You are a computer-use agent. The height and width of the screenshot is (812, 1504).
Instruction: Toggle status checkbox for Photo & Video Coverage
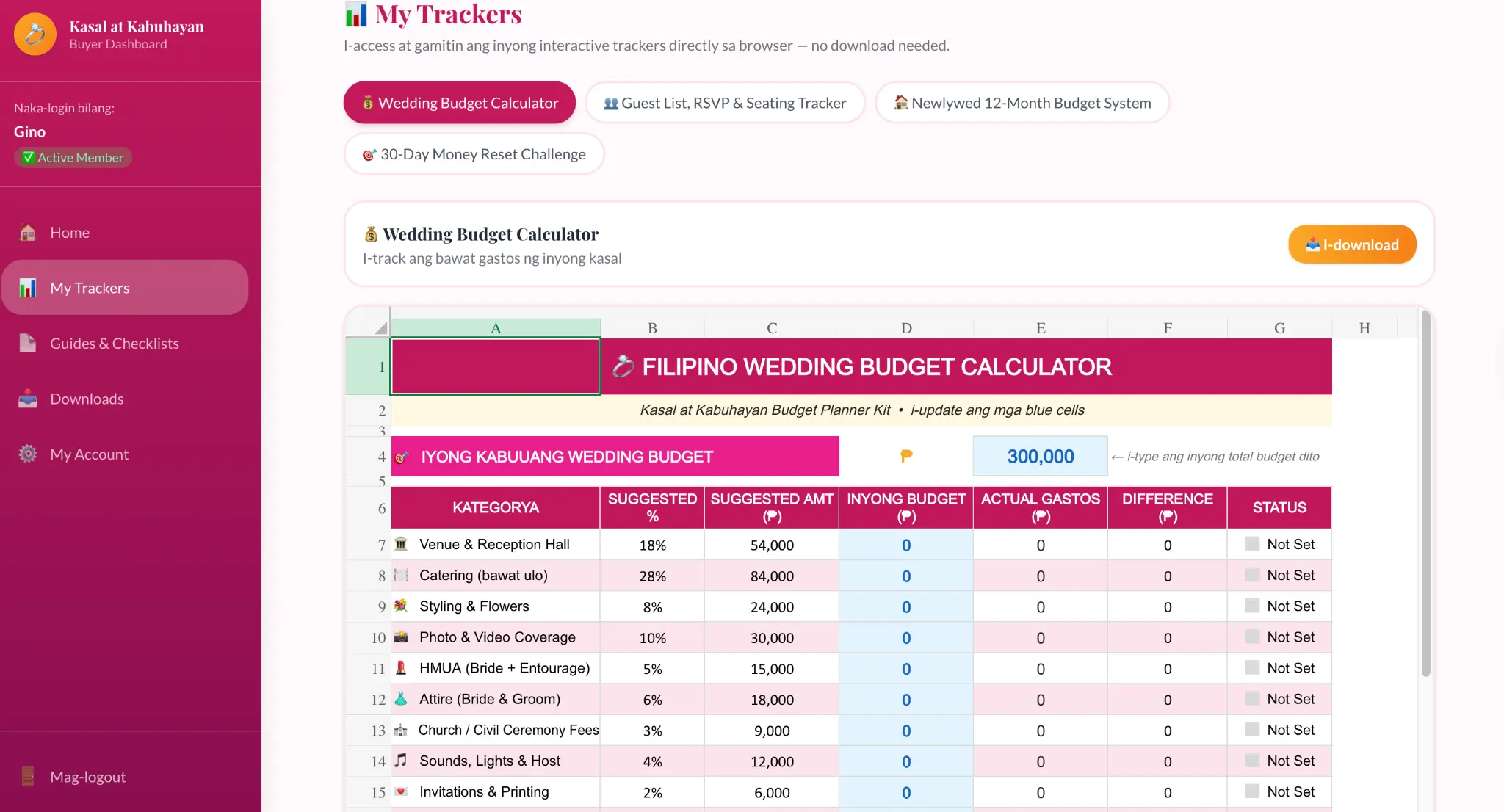click(x=1253, y=636)
